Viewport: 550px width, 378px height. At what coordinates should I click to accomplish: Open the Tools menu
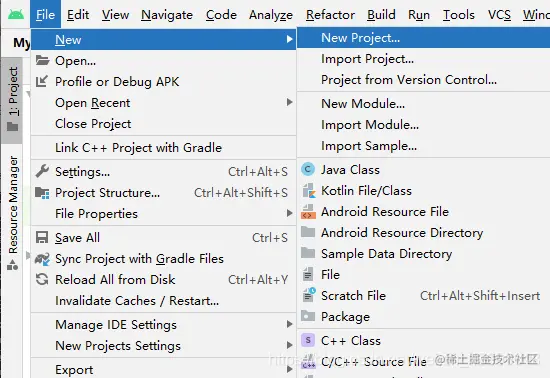pyautogui.click(x=459, y=15)
